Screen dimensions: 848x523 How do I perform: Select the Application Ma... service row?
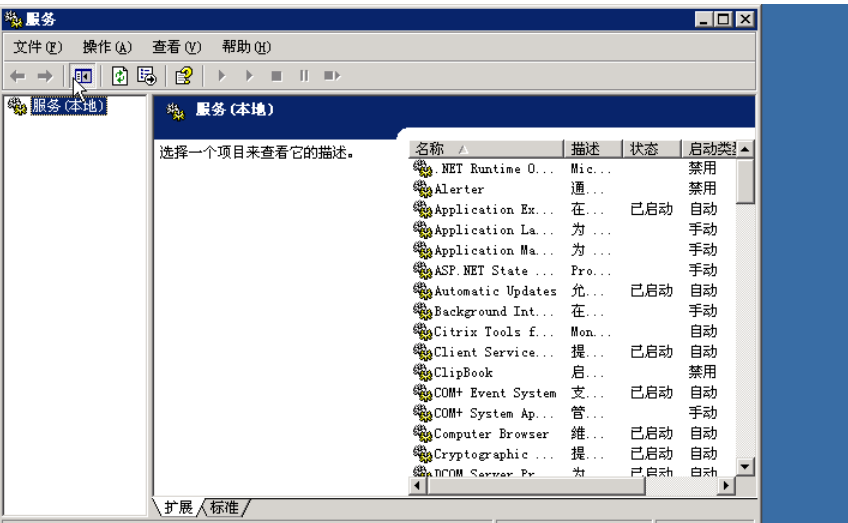pos(573,250)
